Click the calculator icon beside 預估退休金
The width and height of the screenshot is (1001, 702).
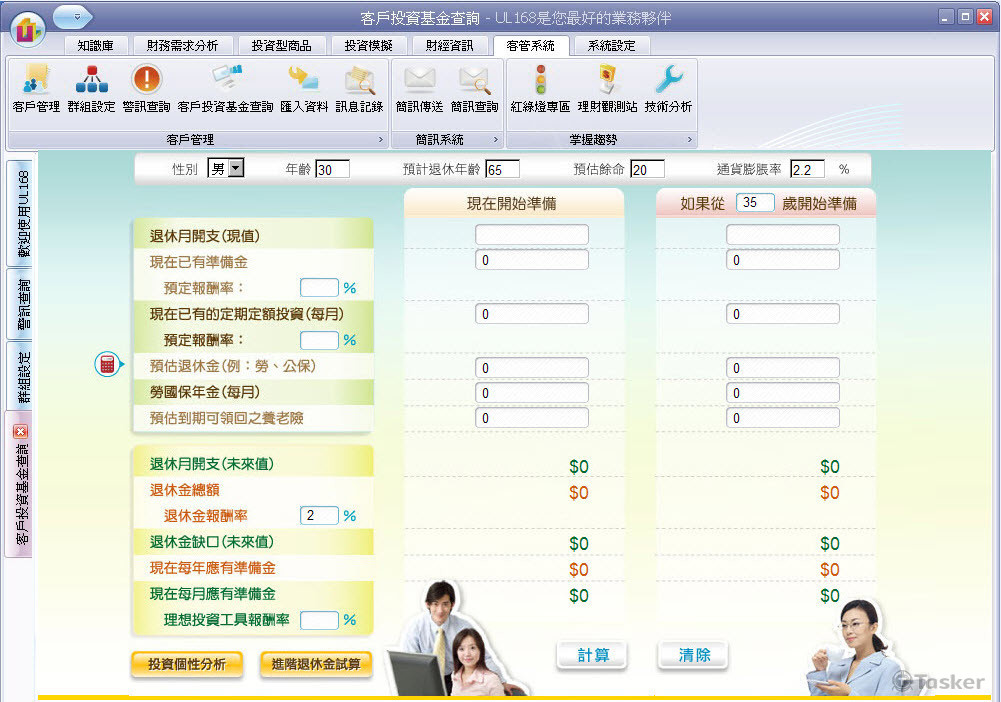click(107, 365)
